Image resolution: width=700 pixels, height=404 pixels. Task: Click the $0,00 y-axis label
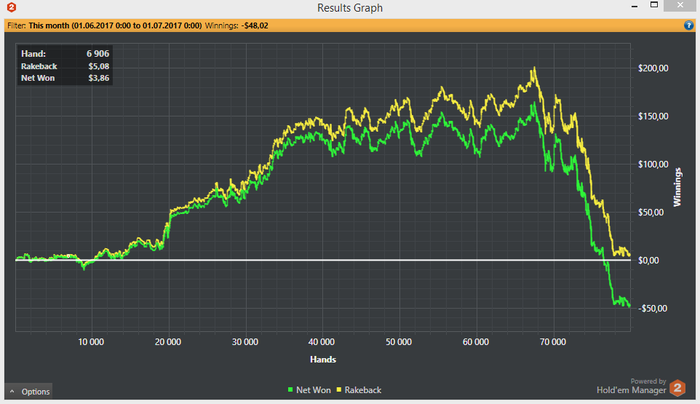(x=648, y=260)
